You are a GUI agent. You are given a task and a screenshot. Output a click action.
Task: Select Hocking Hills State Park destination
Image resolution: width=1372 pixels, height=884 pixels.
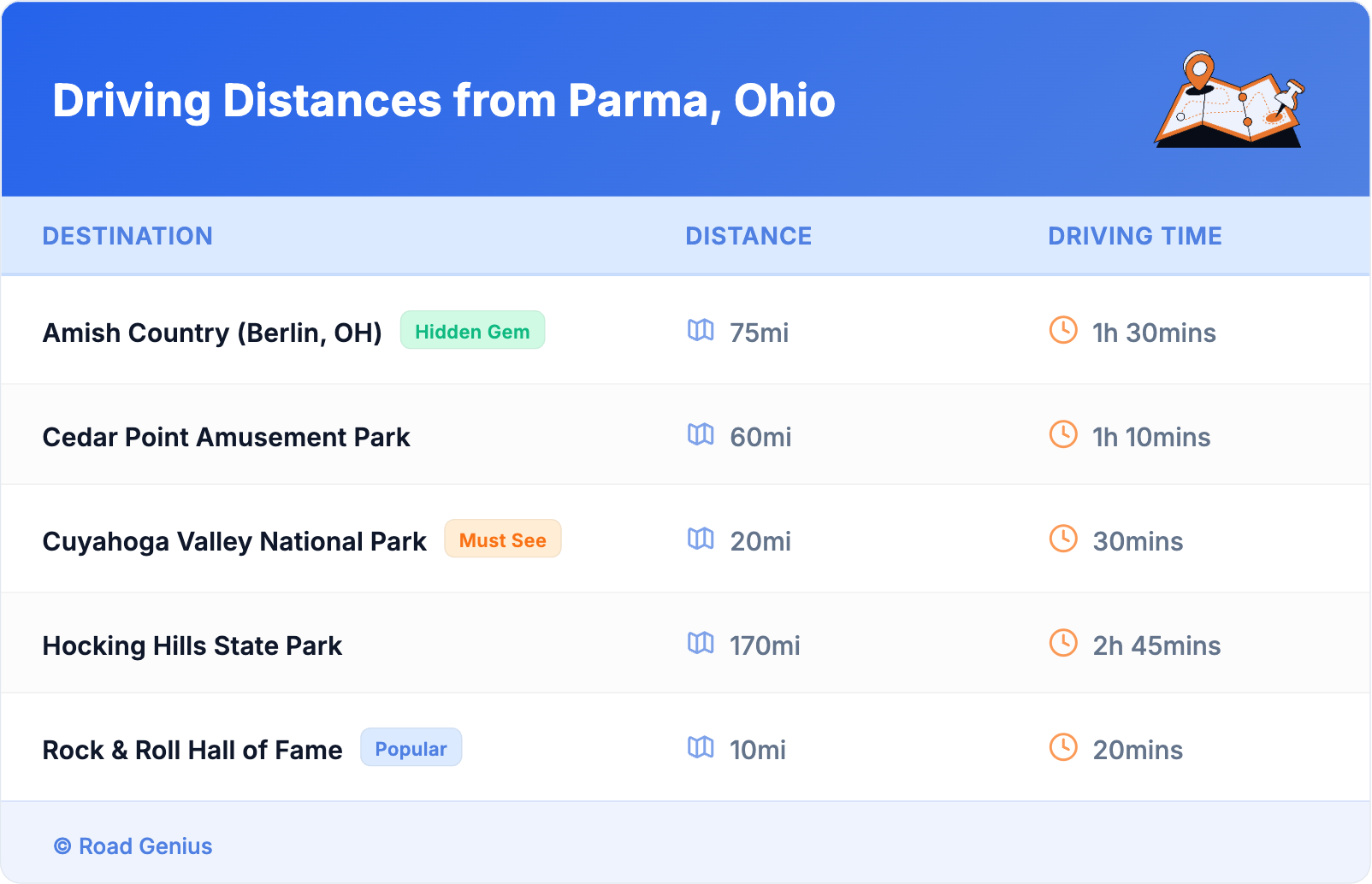(192, 645)
